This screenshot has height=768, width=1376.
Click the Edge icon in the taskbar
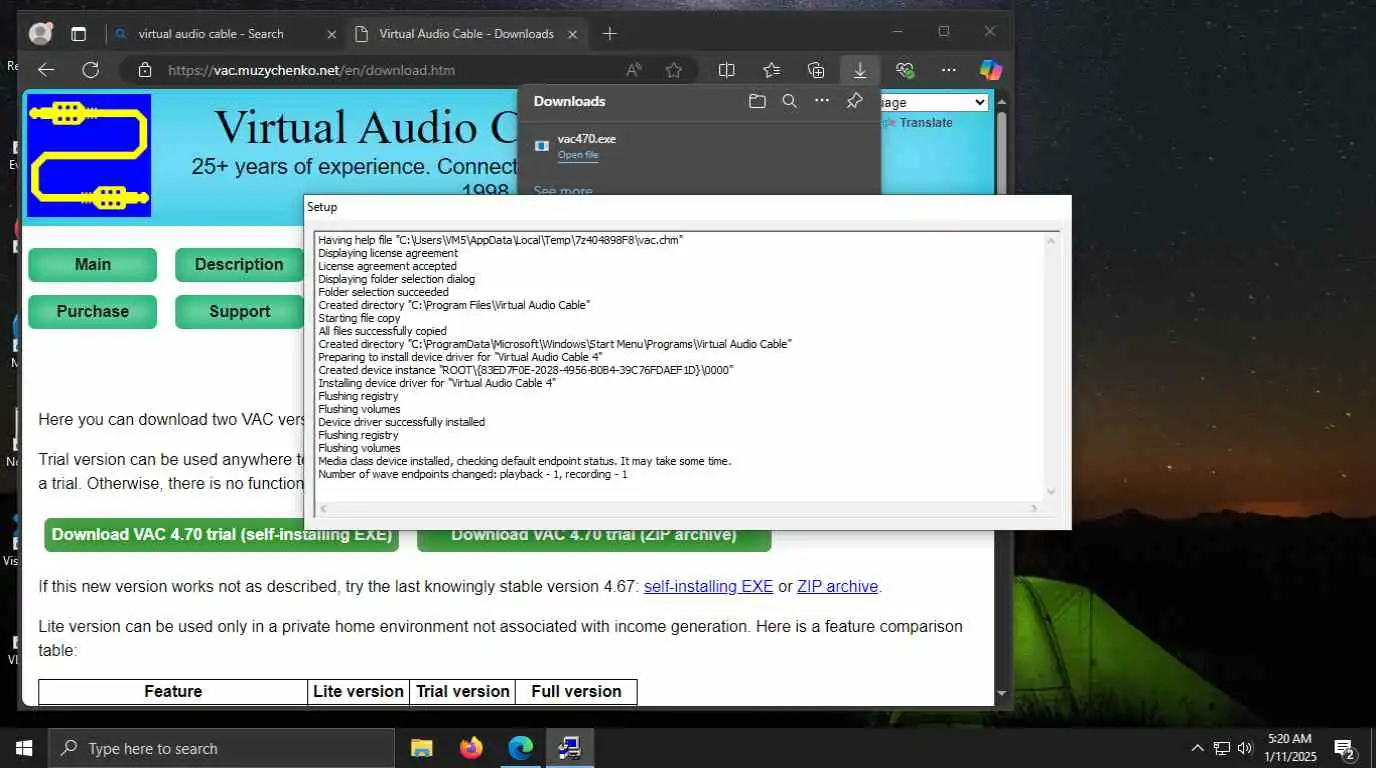(520, 748)
